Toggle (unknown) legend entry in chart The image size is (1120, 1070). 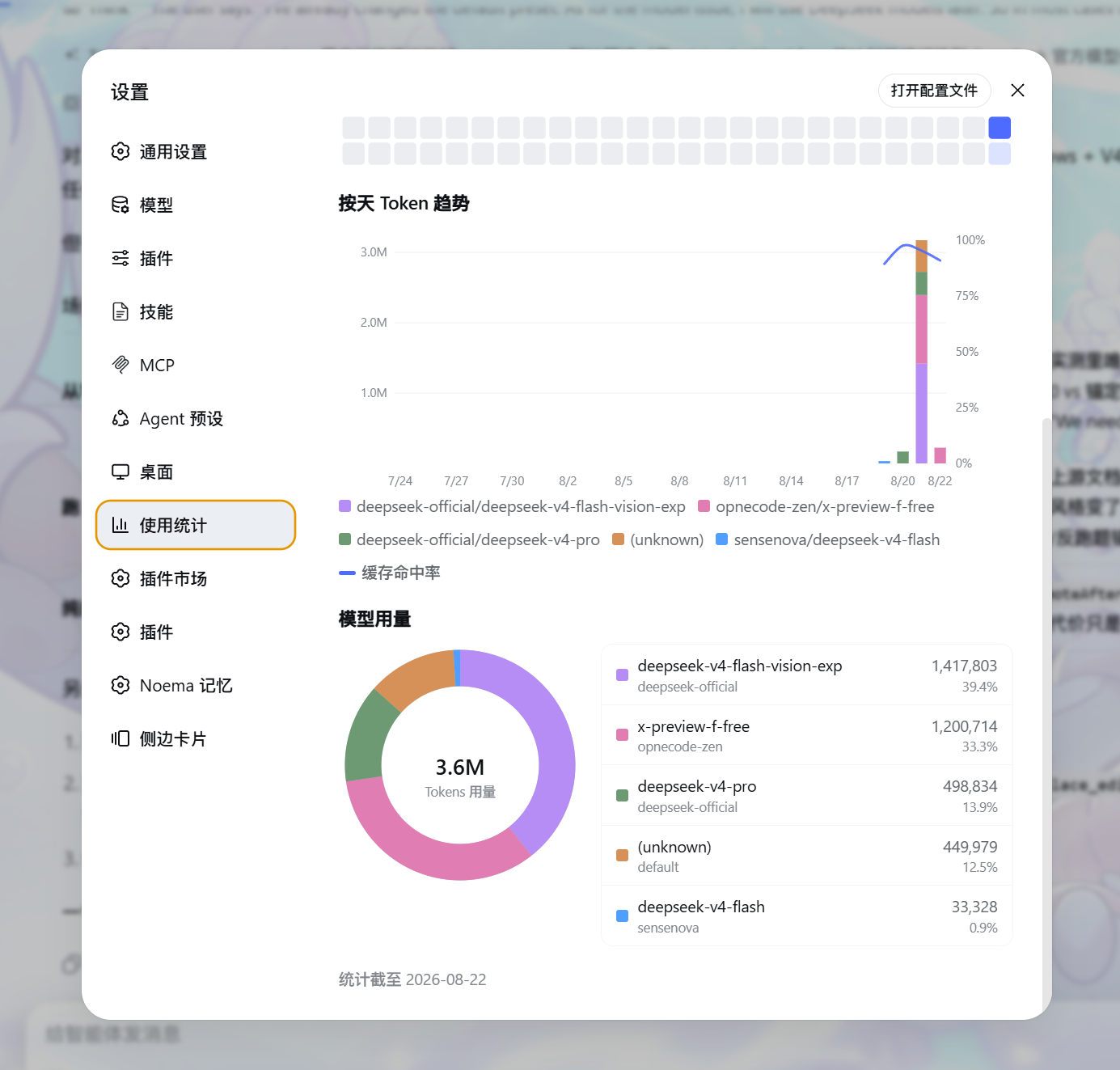point(658,539)
